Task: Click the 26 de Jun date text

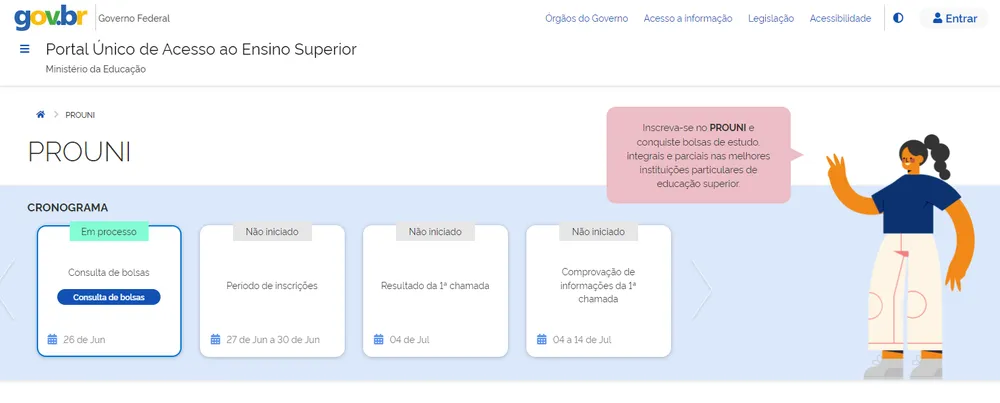Action: pos(84,340)
